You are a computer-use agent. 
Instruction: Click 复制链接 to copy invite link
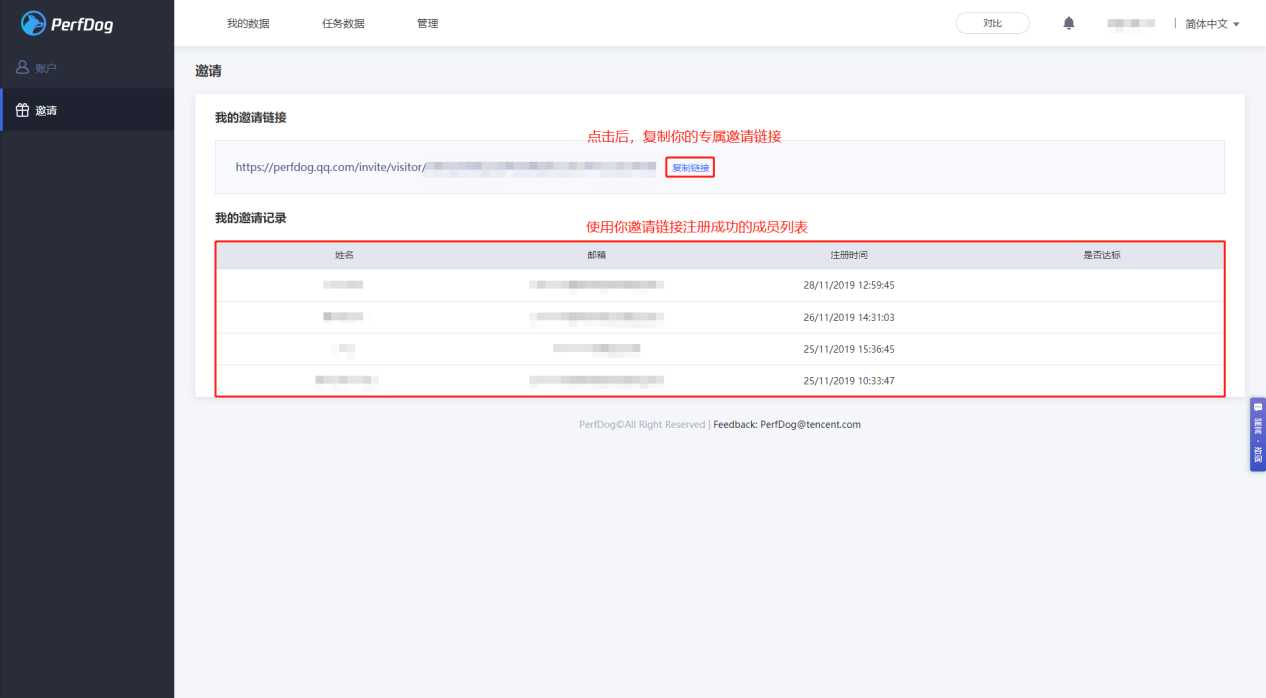pos(690,168)
